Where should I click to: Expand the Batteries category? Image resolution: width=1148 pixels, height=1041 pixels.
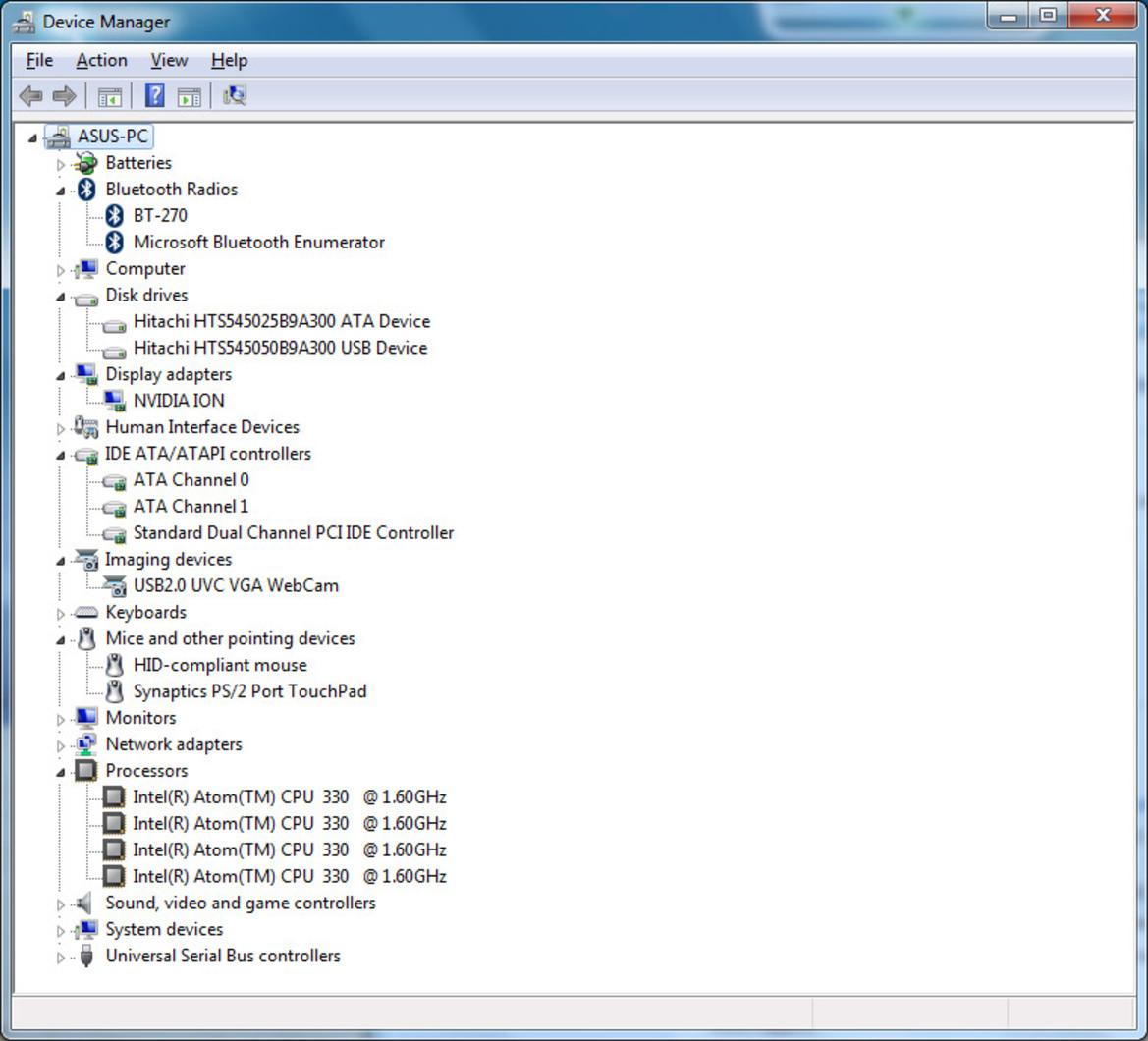61,164
